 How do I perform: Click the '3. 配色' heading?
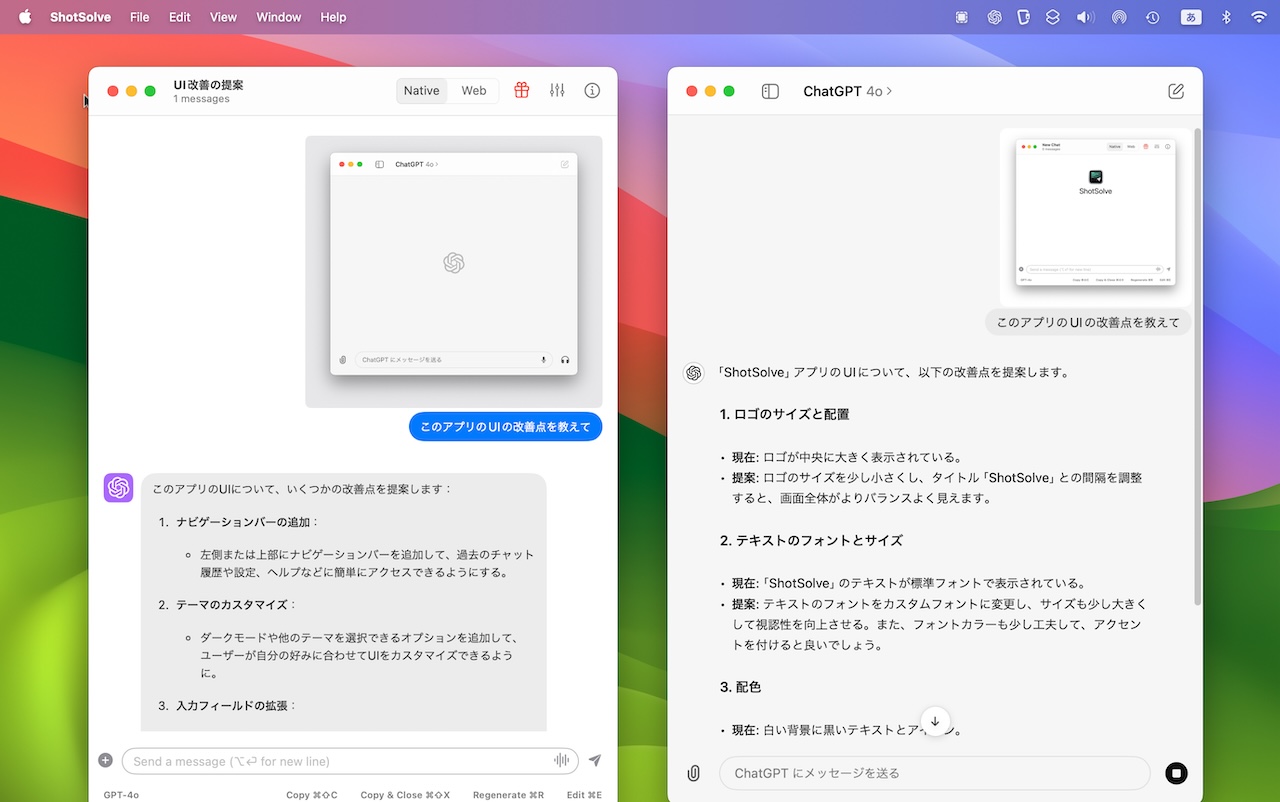pos(741,687)
